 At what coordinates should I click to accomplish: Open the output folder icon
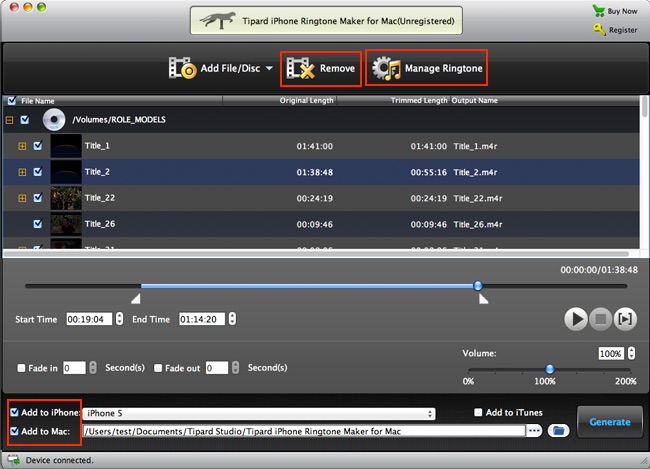coord(558,431)
